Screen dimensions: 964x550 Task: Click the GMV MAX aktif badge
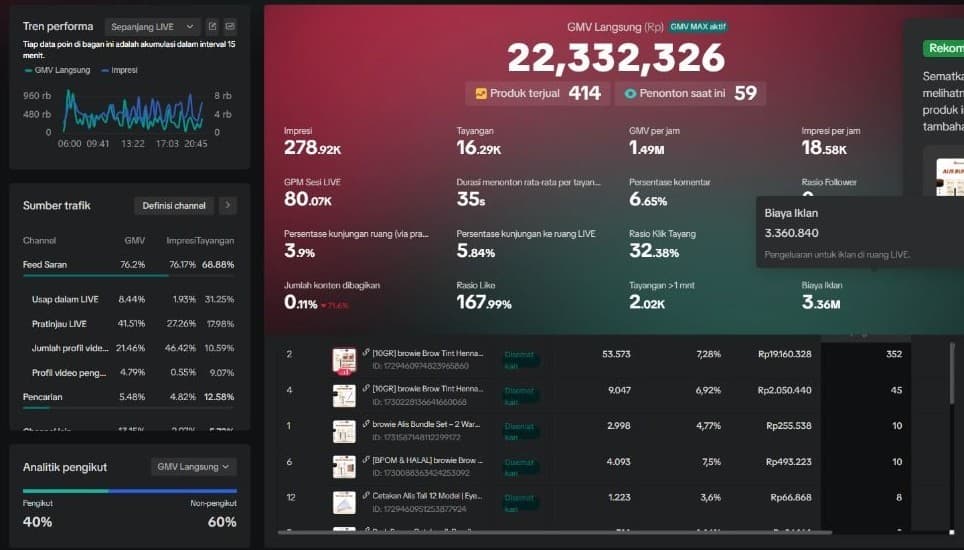tap(698, 26)
